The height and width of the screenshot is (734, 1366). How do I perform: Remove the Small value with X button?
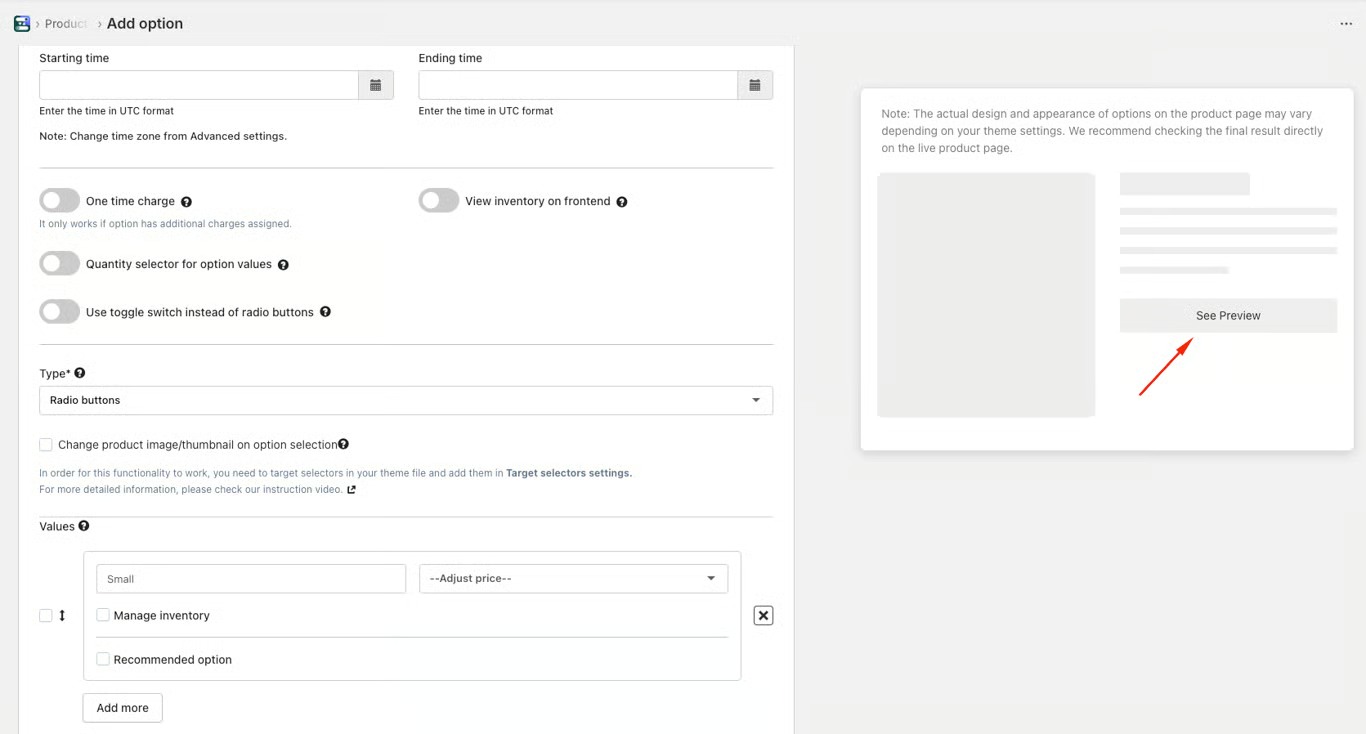pos(763,616)
